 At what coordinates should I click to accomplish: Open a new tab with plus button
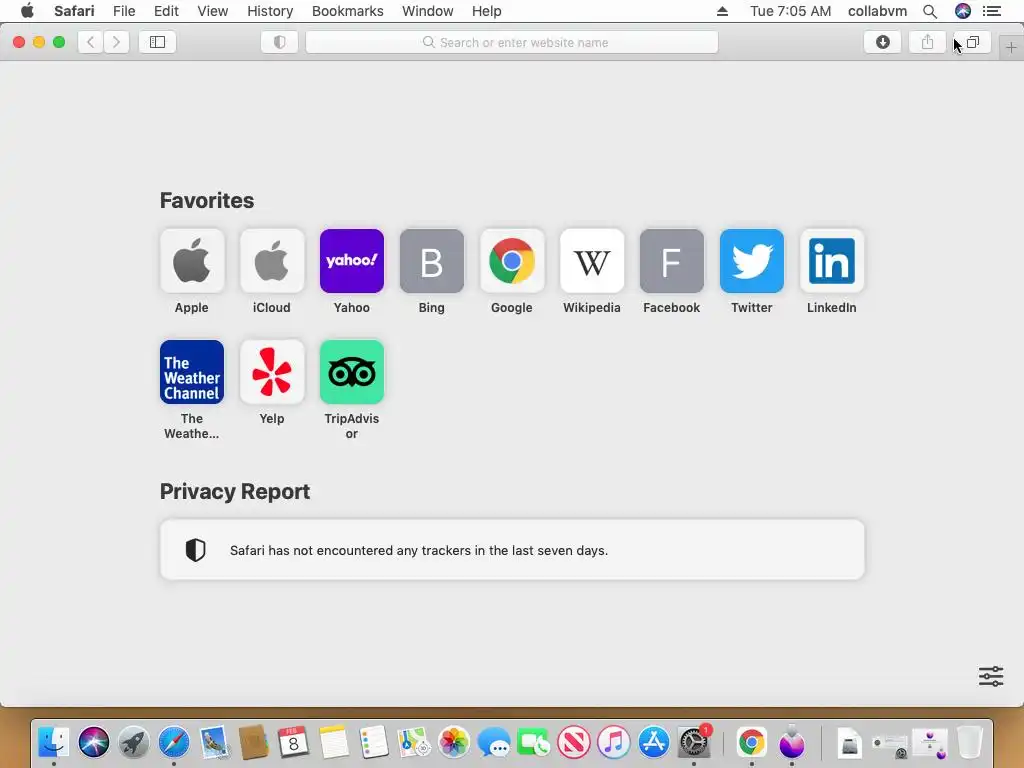[x=1011, y=47]
